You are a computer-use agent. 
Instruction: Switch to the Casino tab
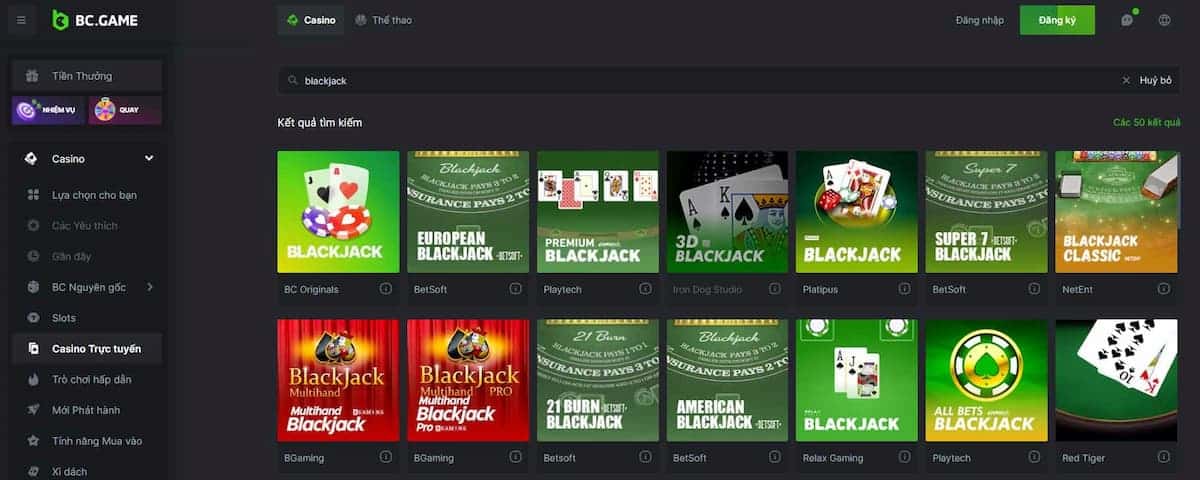[311, 20]
